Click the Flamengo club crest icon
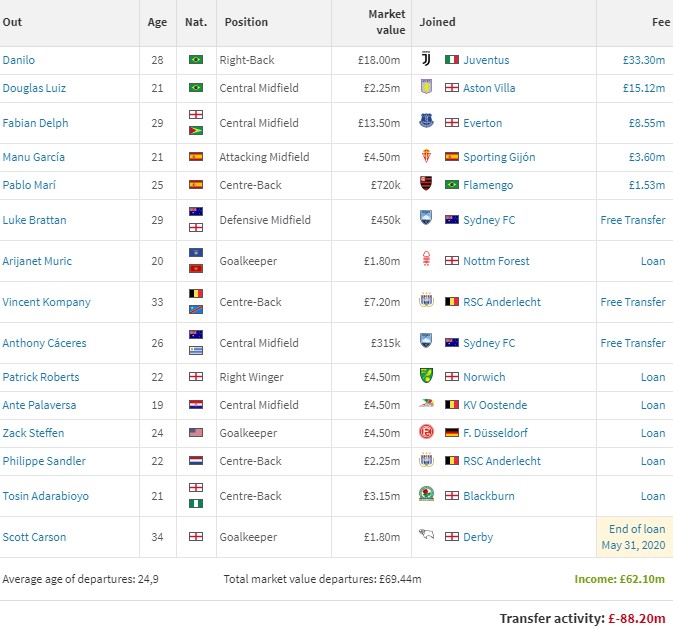Viewport: 673px width, 629px height. (x=428, y=185)
